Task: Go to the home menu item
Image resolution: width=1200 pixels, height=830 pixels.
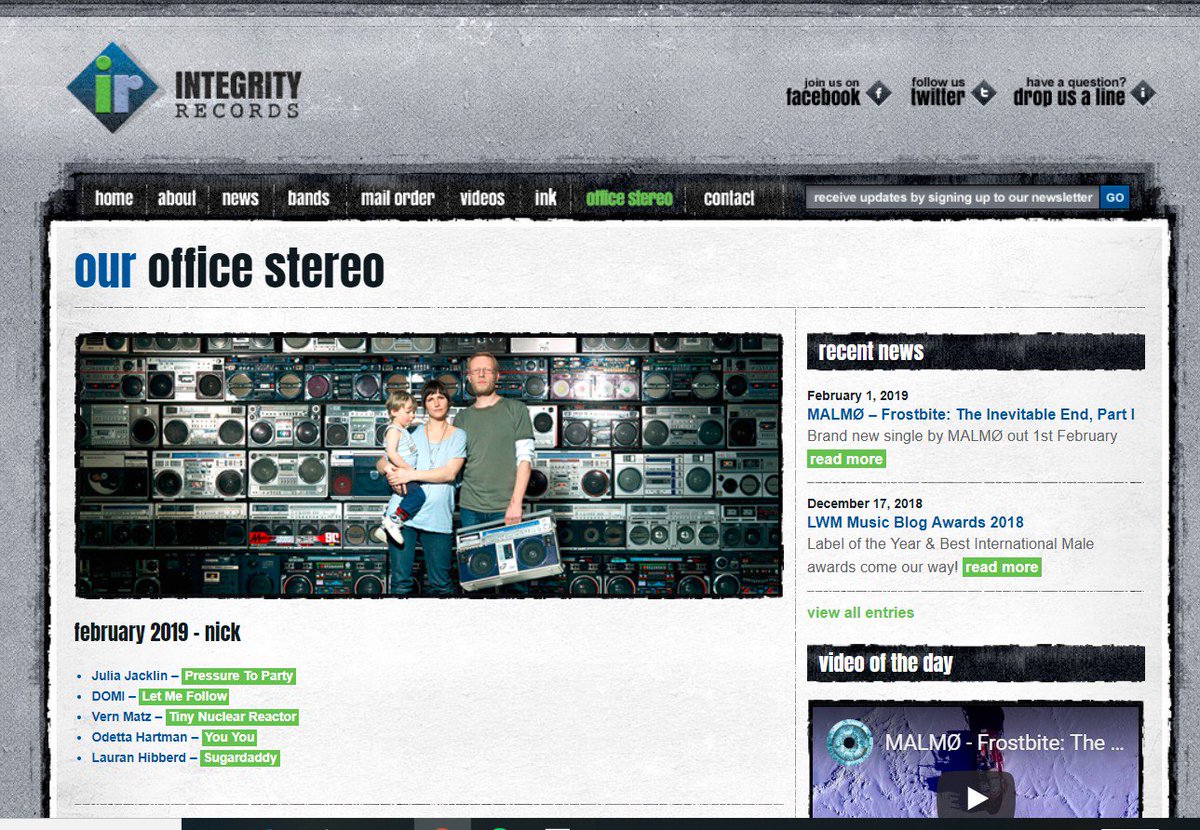Action: click(x=114, y=198)
